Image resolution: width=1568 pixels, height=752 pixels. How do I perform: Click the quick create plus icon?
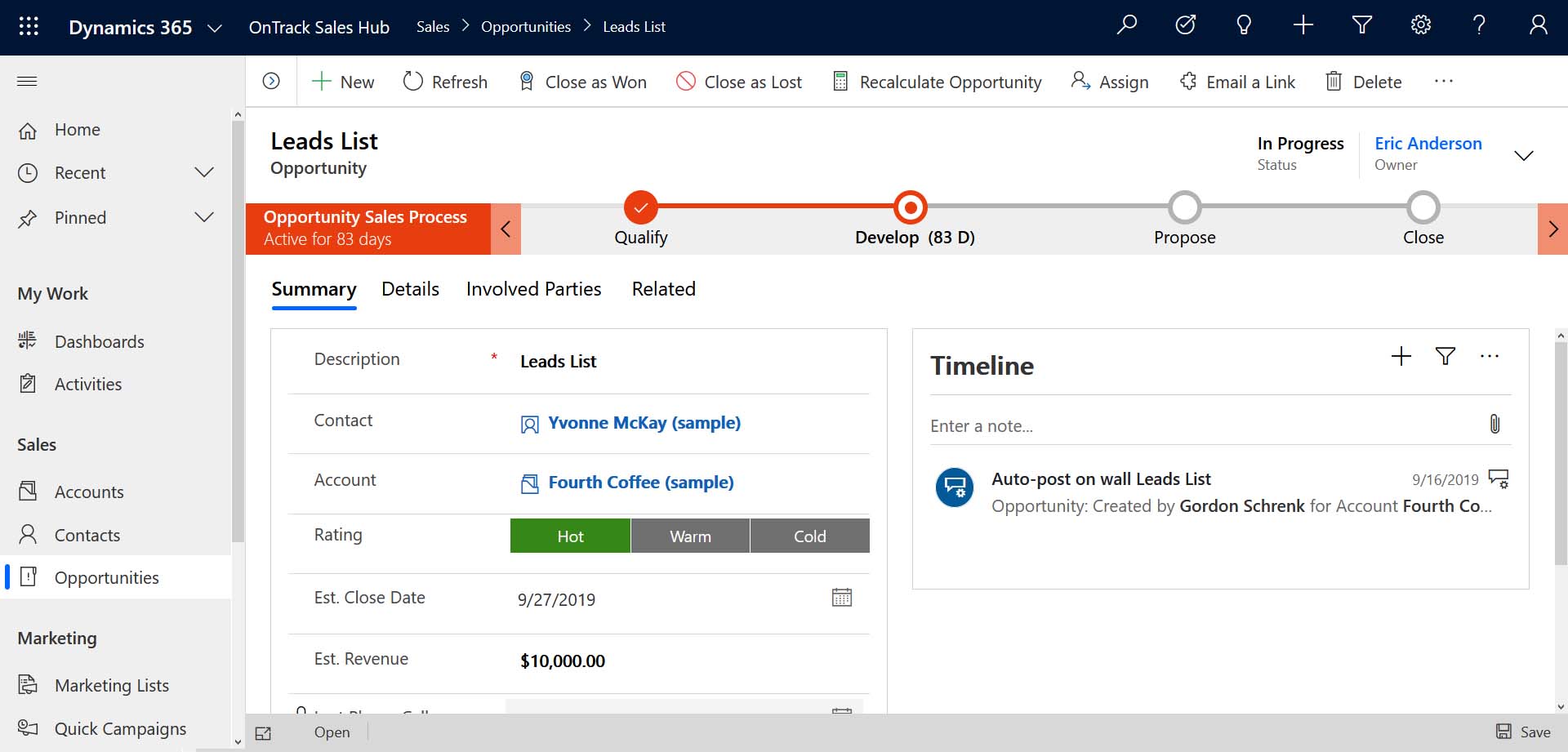1303,25
